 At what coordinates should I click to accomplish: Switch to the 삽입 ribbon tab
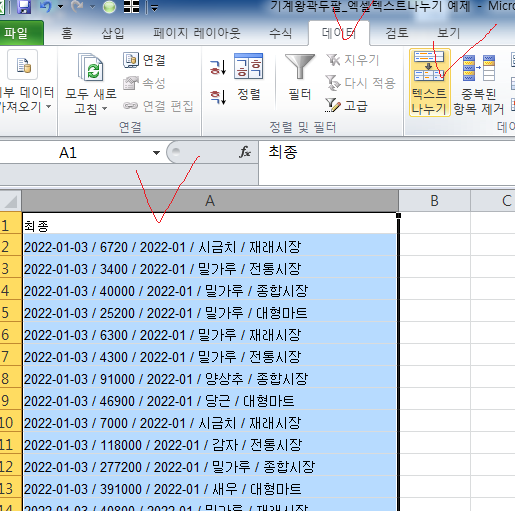pyautogui.click(x=113, y=33)
